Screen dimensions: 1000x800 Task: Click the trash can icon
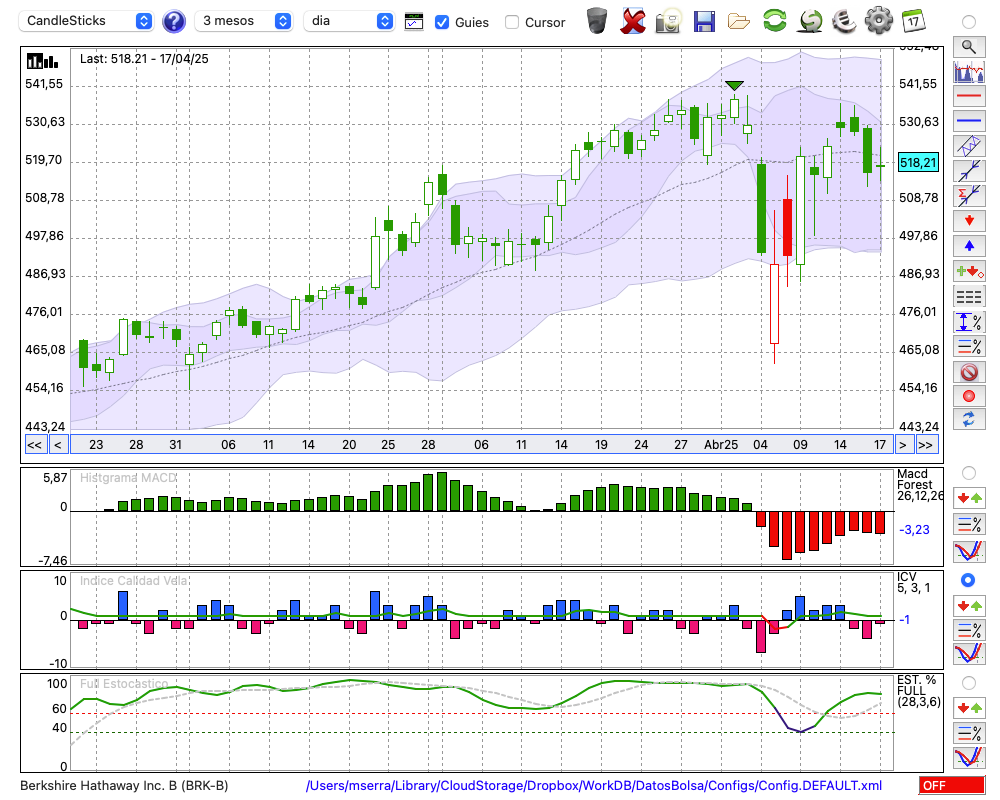597,21
